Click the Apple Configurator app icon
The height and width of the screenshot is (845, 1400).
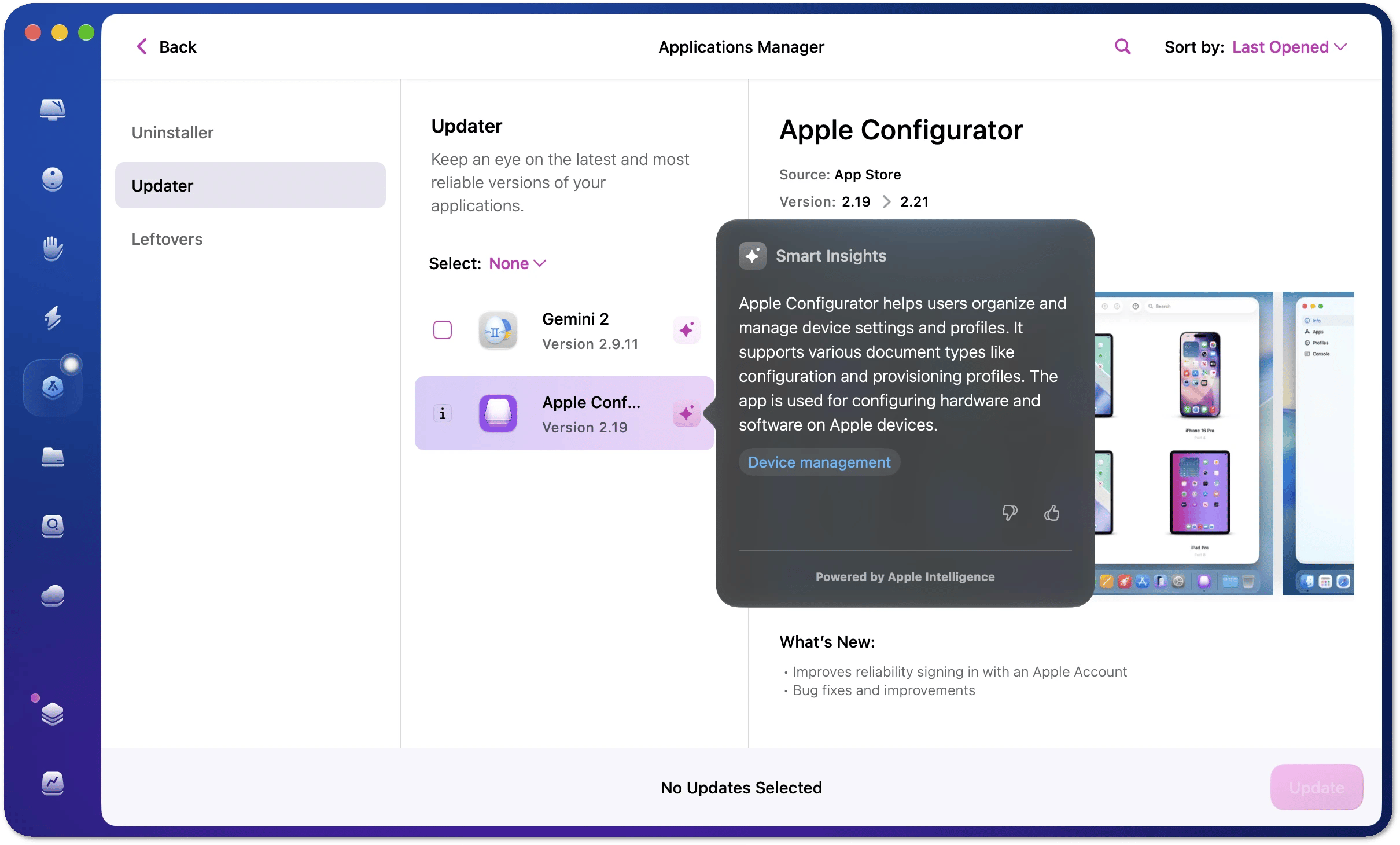(498, 413)
